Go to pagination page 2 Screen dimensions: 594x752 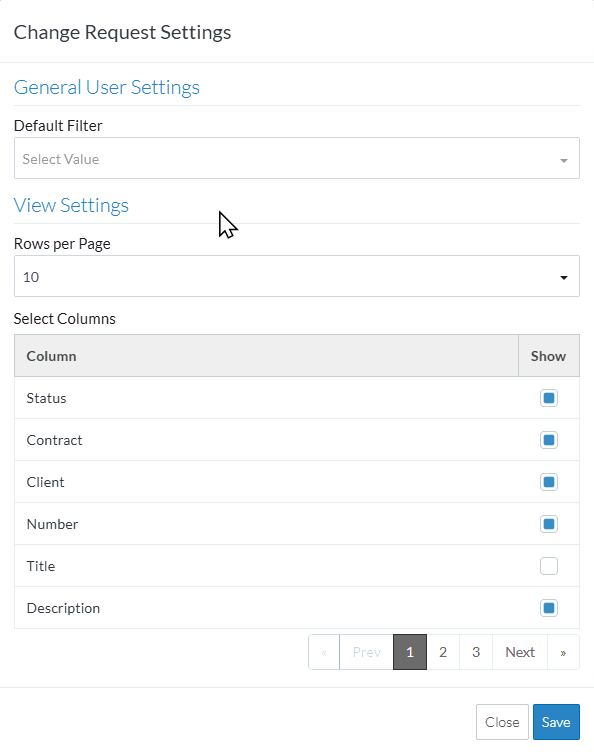coord(443,652)
